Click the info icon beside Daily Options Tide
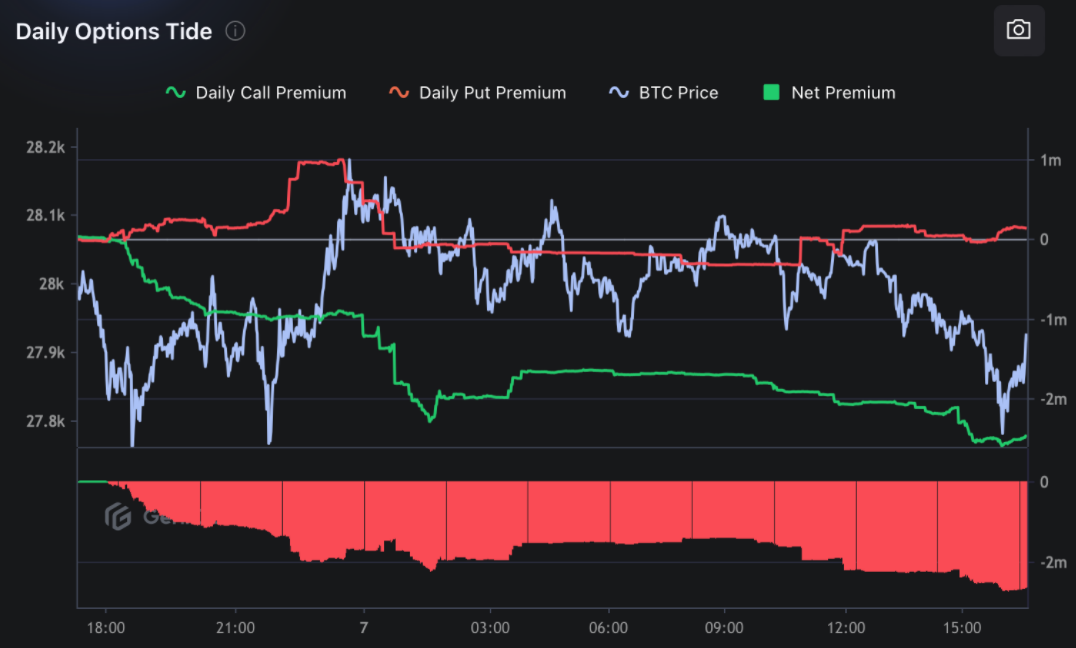The image size is (1076, 648). coord(235,31)
